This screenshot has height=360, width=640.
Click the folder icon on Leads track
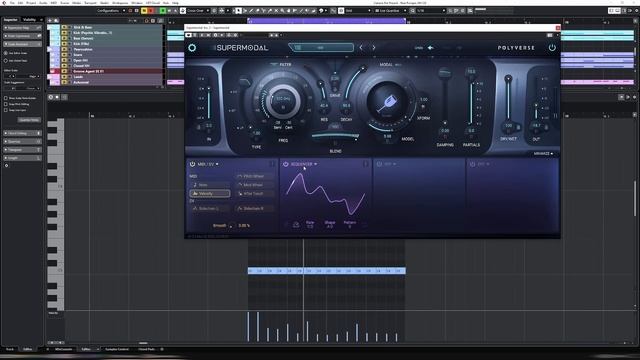pyautogui.click(x=64, y=77)
